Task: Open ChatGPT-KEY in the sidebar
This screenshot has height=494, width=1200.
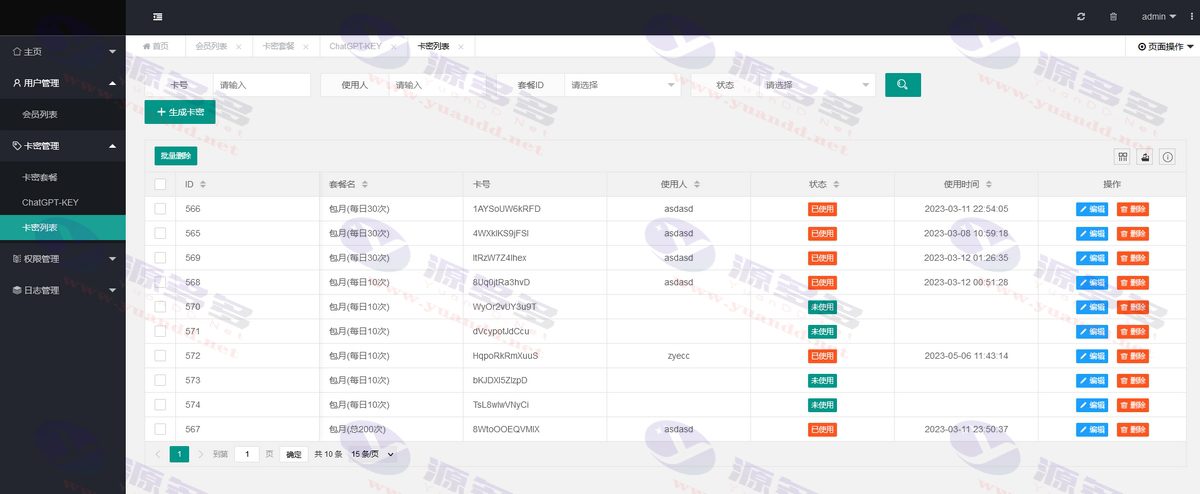Action: pos(63,202)
